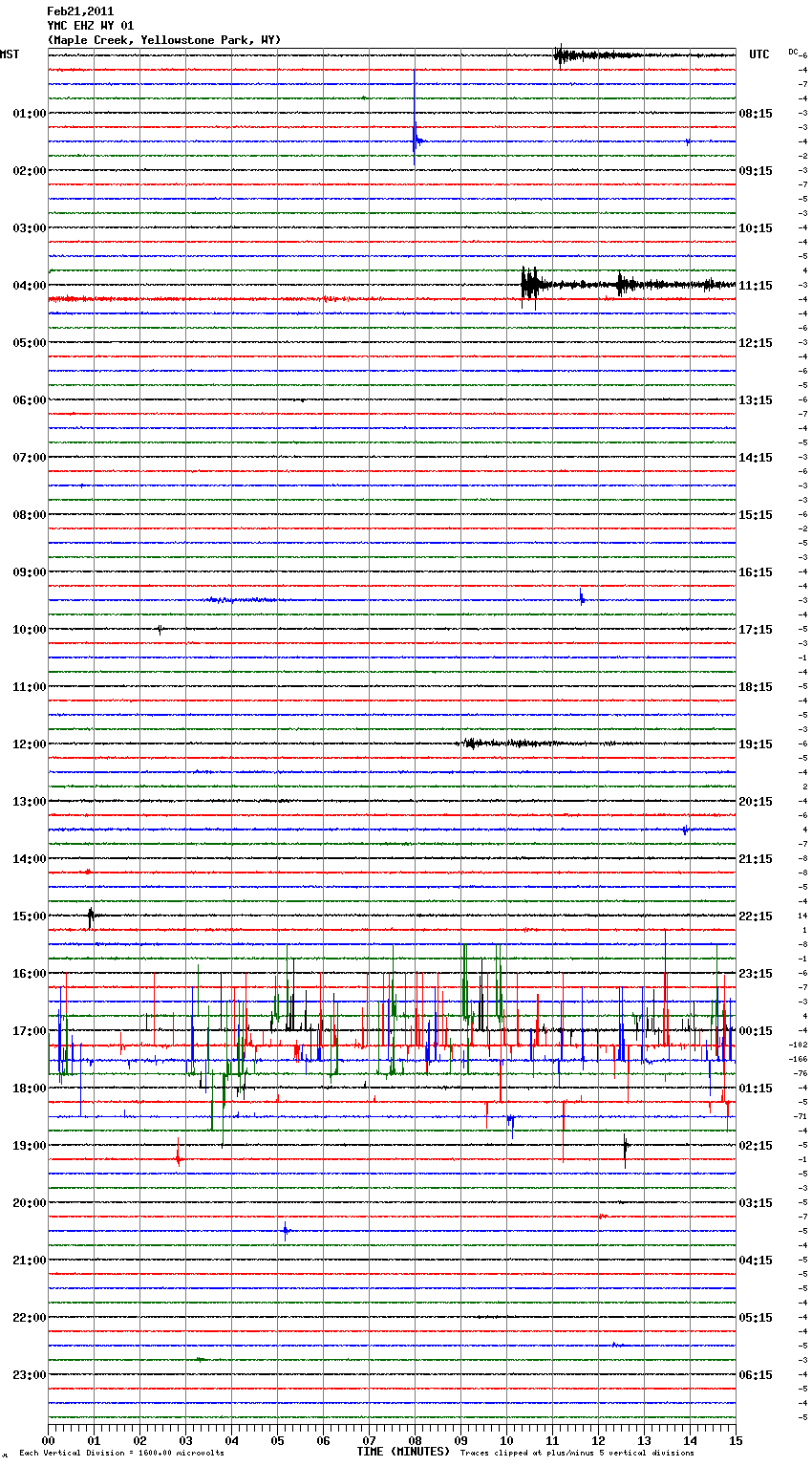Click the black spike on the 19:00 trace

(x=625, y=1149)
